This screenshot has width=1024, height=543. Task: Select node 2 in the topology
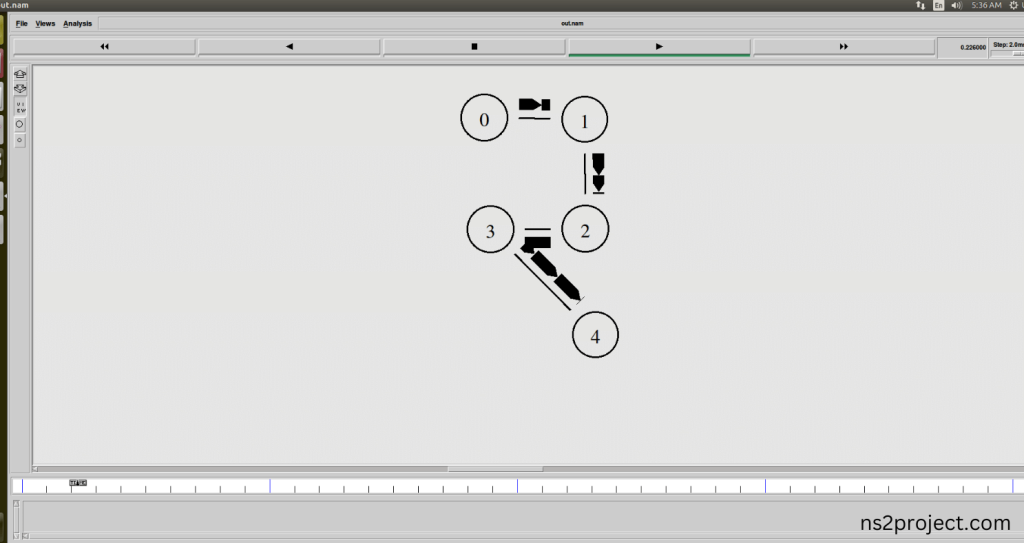[x=585, y=229]
